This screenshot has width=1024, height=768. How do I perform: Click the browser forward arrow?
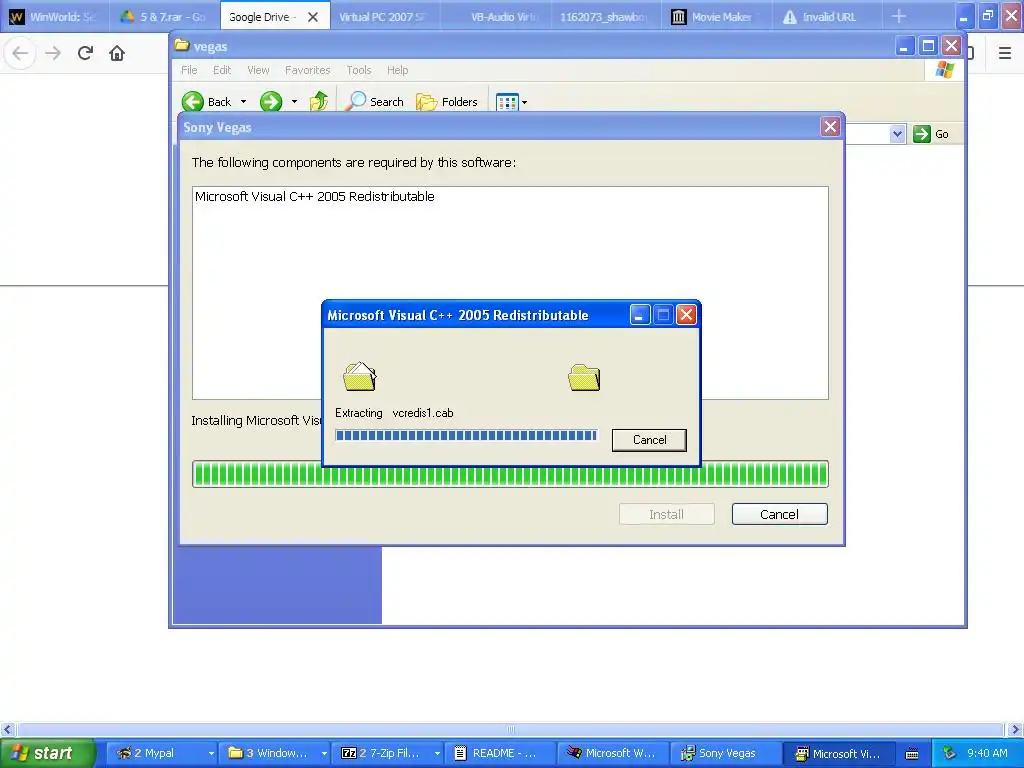click(54, 53)
